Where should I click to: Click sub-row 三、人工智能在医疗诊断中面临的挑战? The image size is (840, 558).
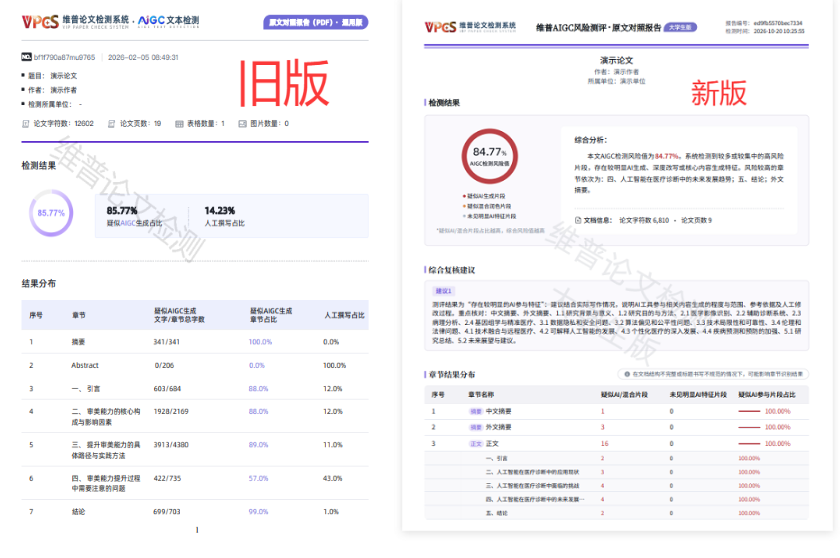pos(616,486)
